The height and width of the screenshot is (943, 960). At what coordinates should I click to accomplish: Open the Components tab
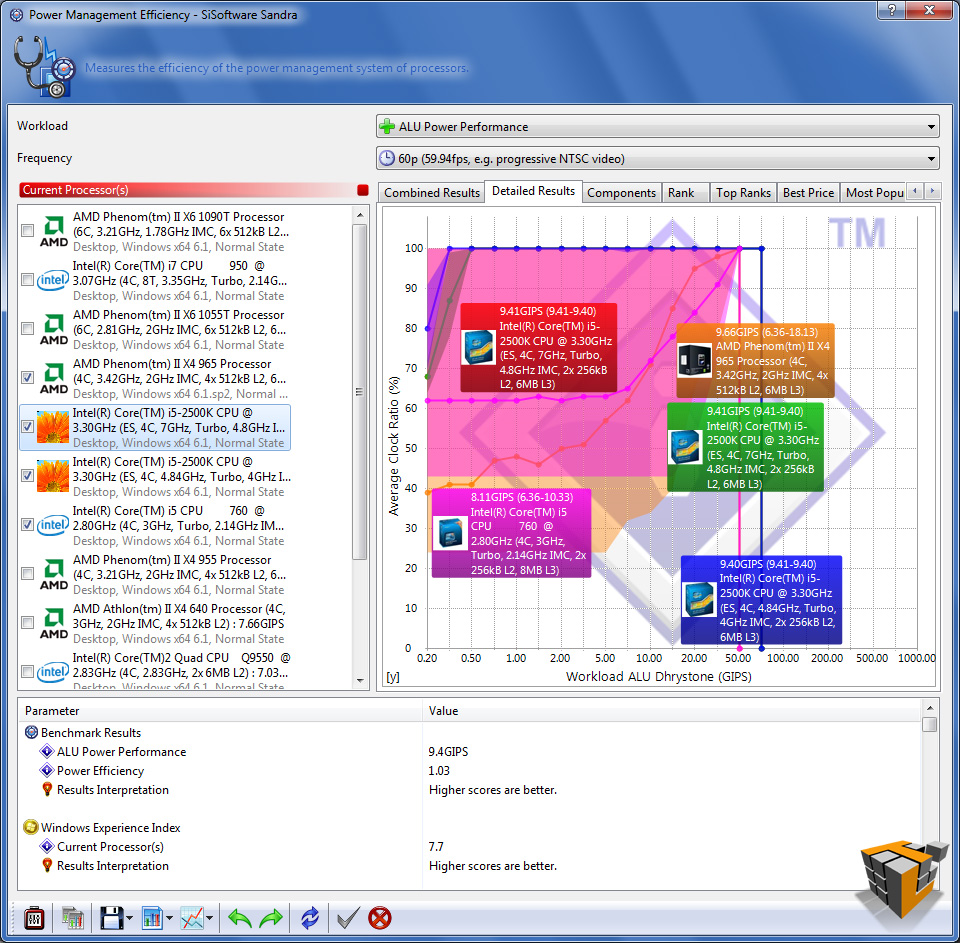[x=621, y=193]
